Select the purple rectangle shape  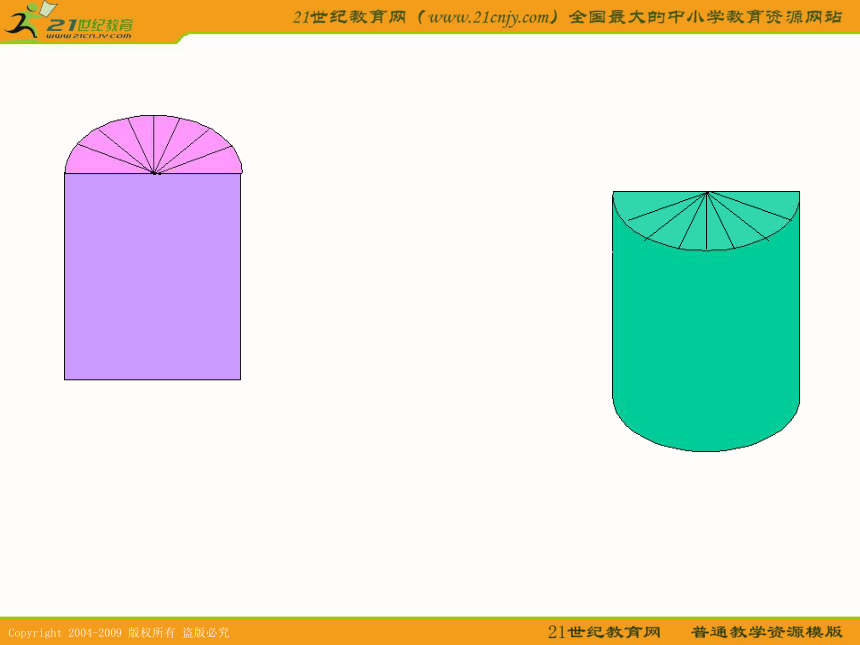coord(152,276)
